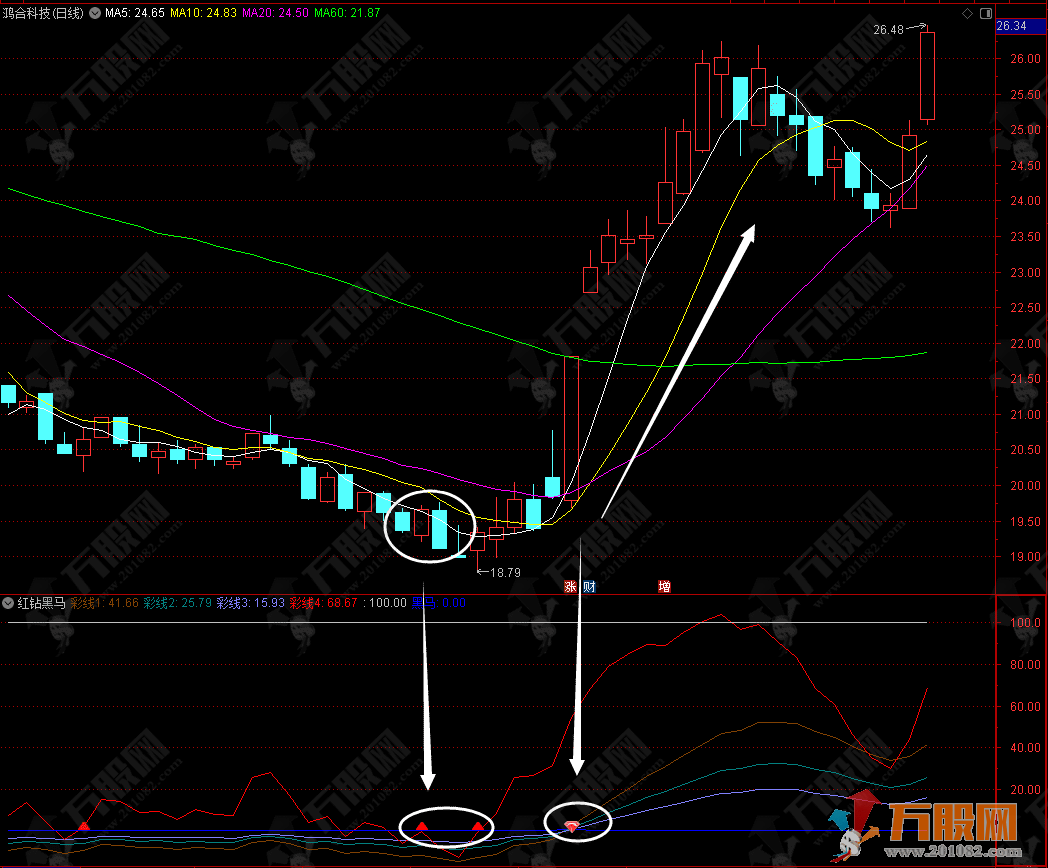Image resolution: width=1048 pixels, height=868 pixels.
Task: Click the 80.00 indicator axis label
Action: [x=1025, y=664]
